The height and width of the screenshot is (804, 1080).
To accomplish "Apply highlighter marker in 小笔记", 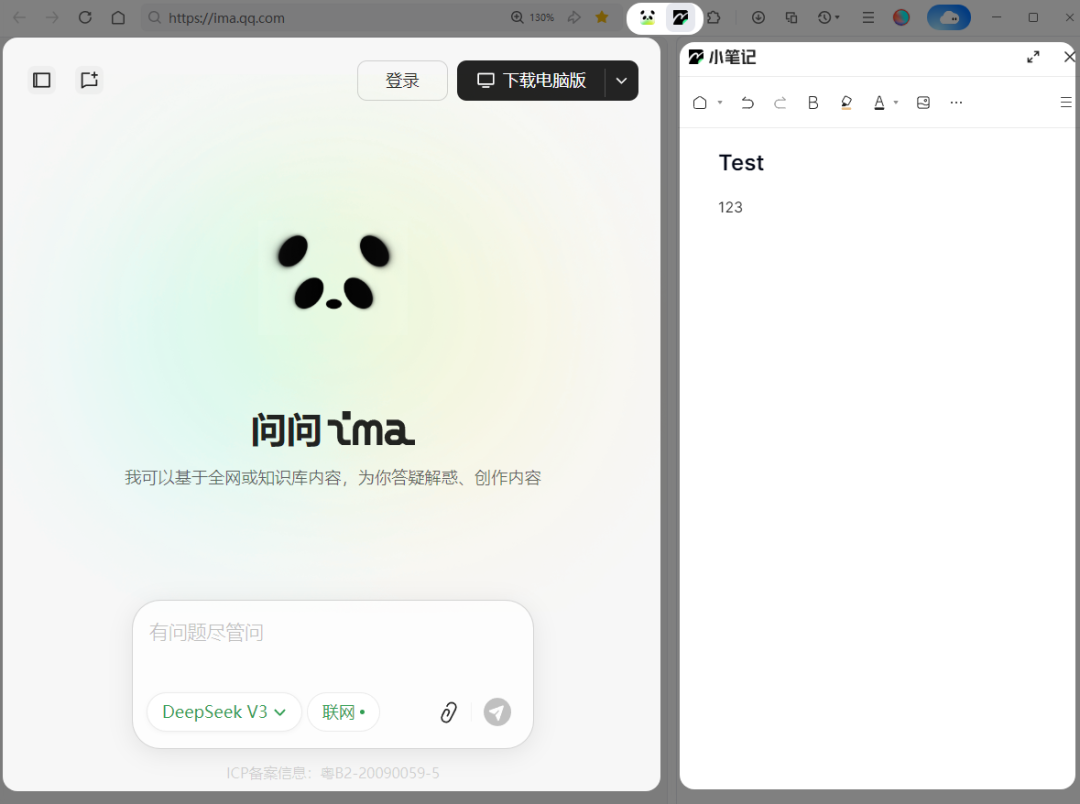I will tap(847, 103).
